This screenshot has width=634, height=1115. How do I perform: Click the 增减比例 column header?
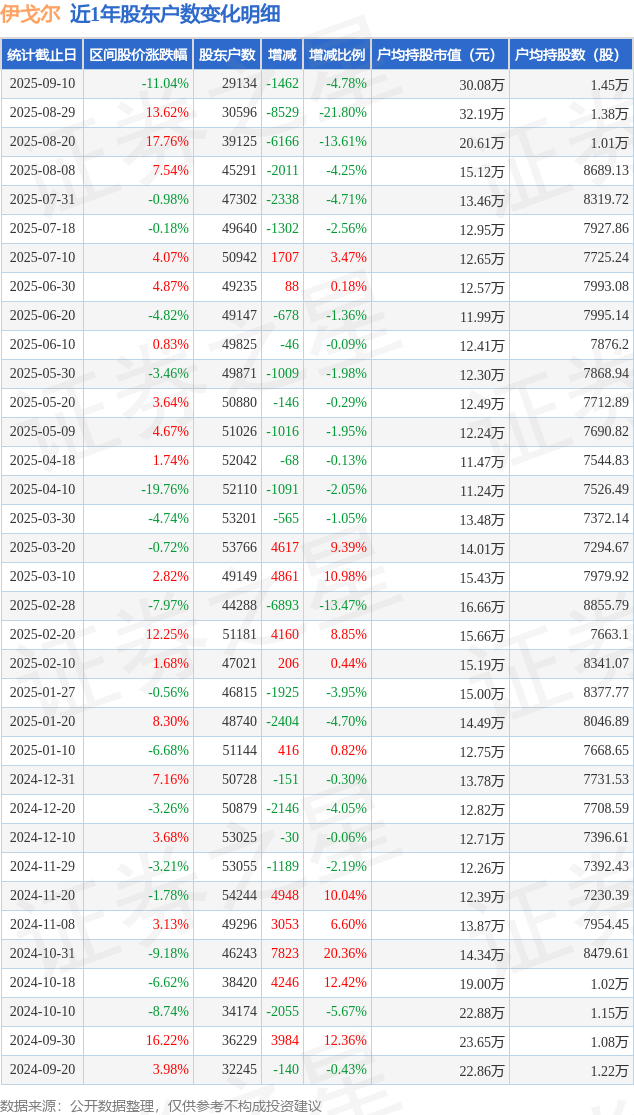(337, 54)
